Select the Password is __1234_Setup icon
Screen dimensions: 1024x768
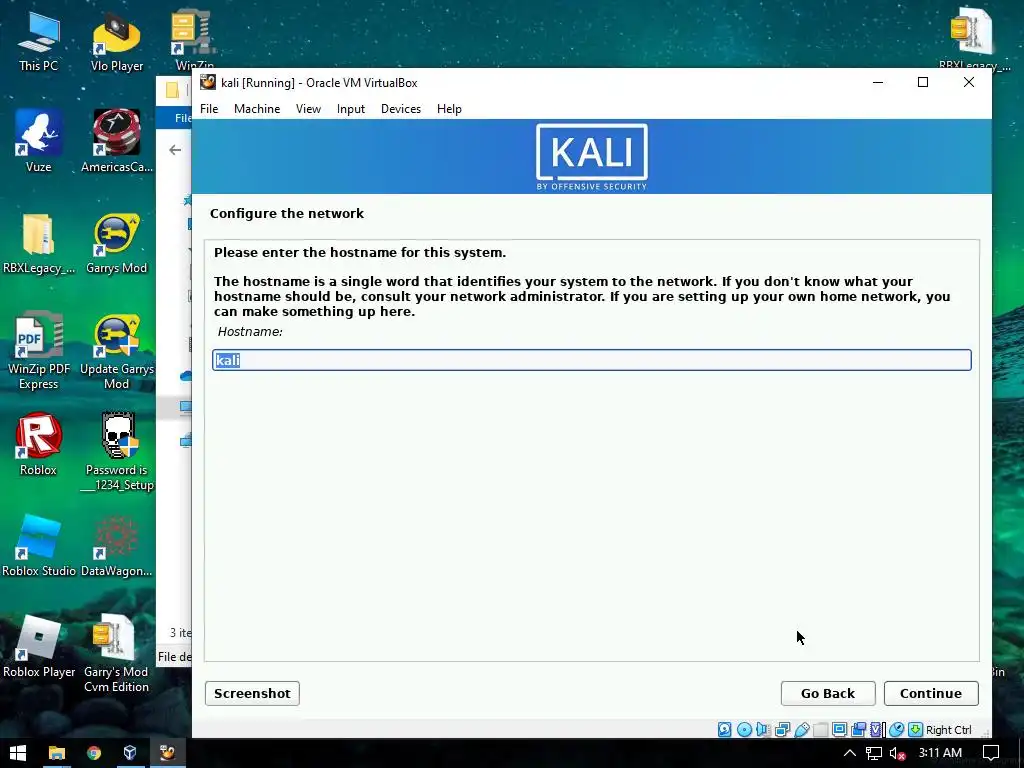click(118, 451)
